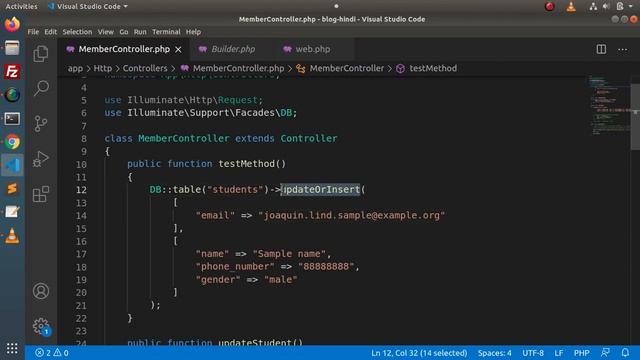Open the Run menu
The image size is (640, 360).
pos(140,32)
